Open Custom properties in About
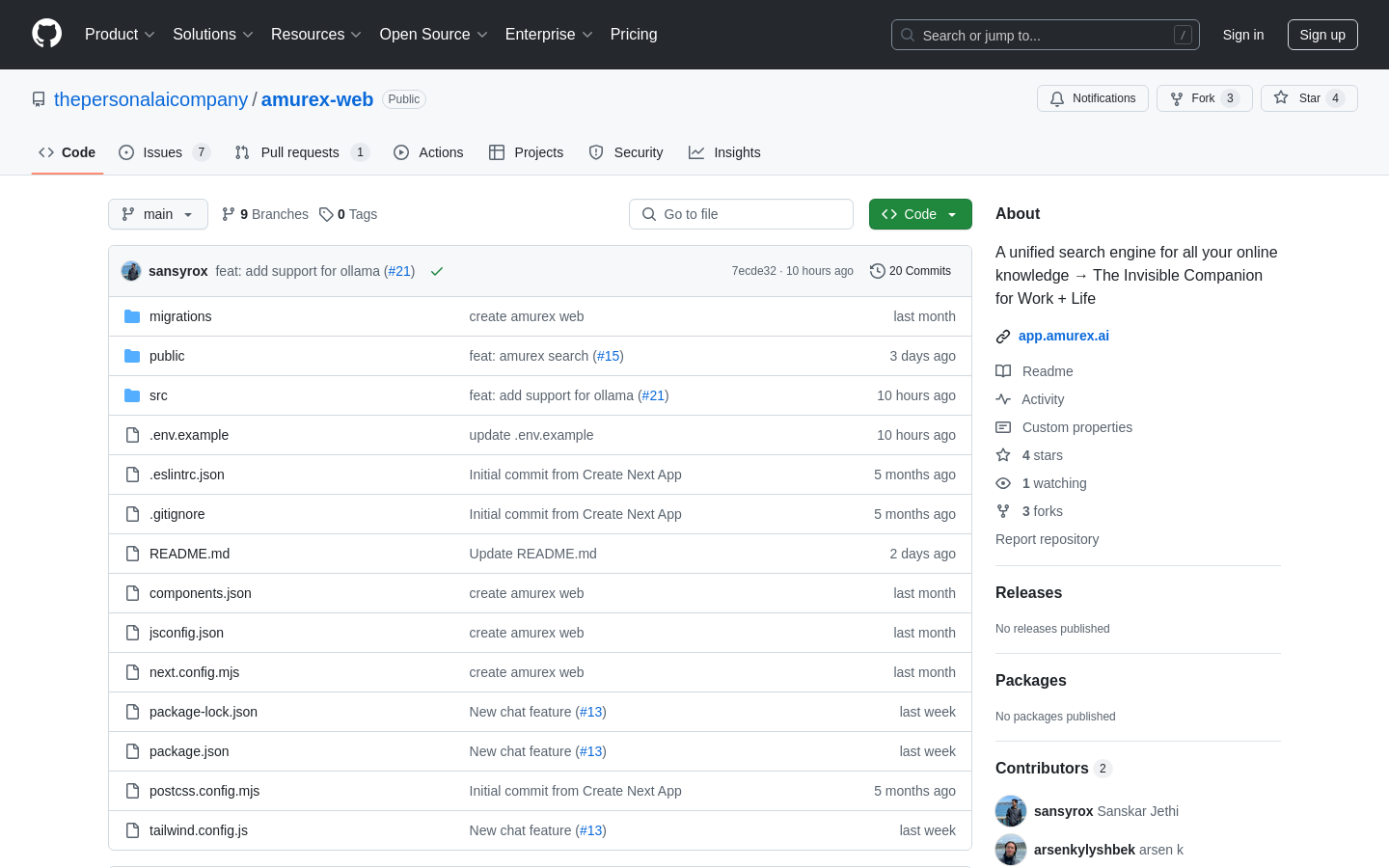The width and height of the screenshot is (1389, 868). click(x=1064, y=427)
